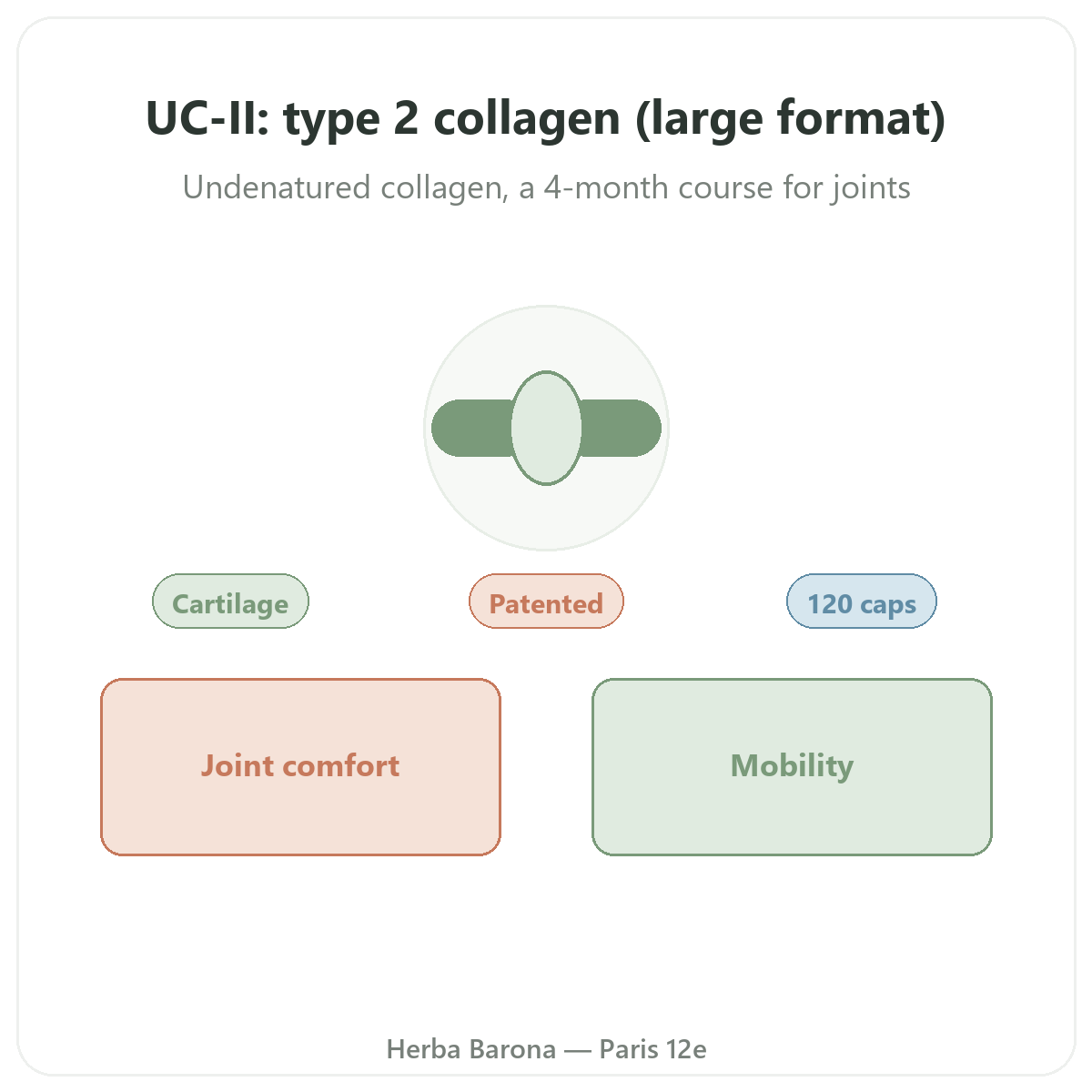Select the right green bone bar of icon
Image resolution: width=1092 pixels, height=1092 pixels.
point(621,428)
